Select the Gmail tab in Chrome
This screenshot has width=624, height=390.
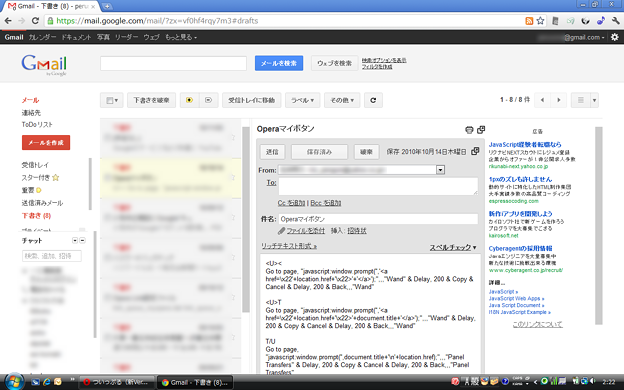point(52,6)
